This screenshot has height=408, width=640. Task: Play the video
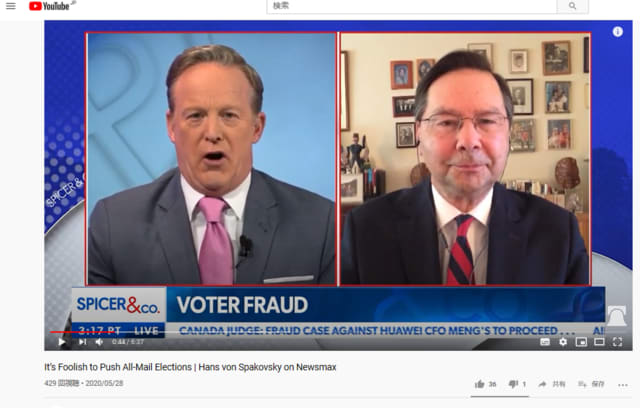pyautogui.click(x=62, y=342)
